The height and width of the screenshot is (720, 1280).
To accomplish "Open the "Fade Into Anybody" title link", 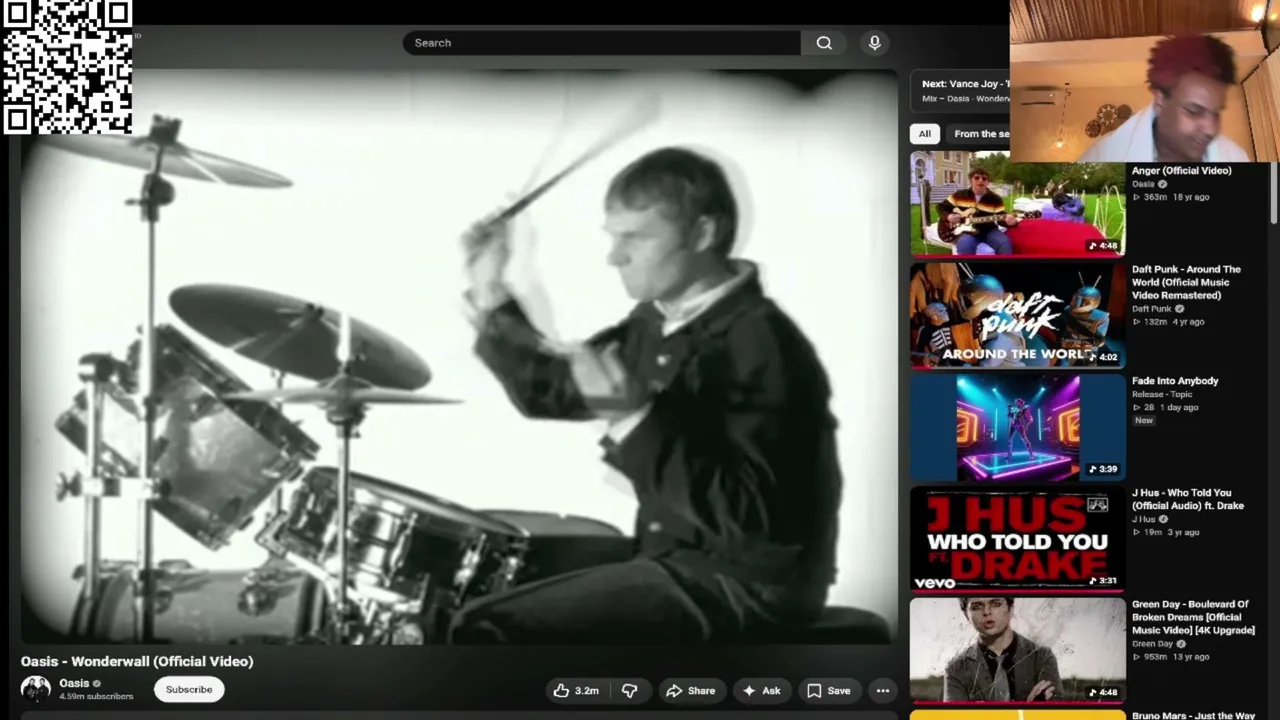I will [1175, 381].
